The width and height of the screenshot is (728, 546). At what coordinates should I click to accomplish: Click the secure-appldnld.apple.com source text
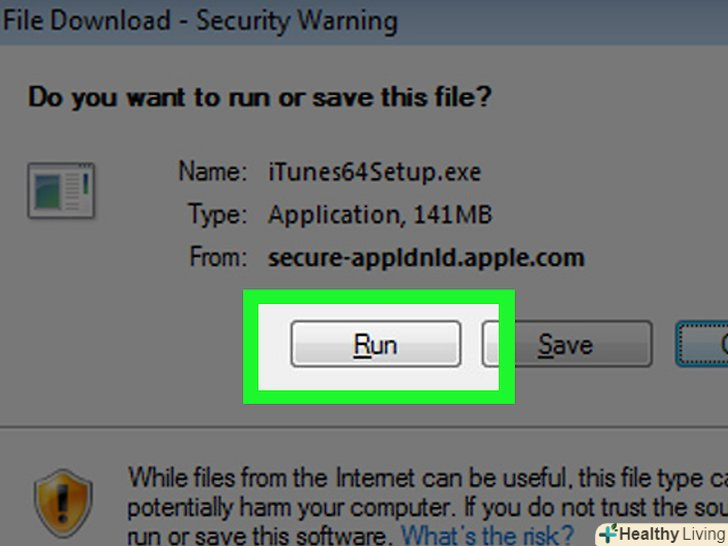[426, 258]
